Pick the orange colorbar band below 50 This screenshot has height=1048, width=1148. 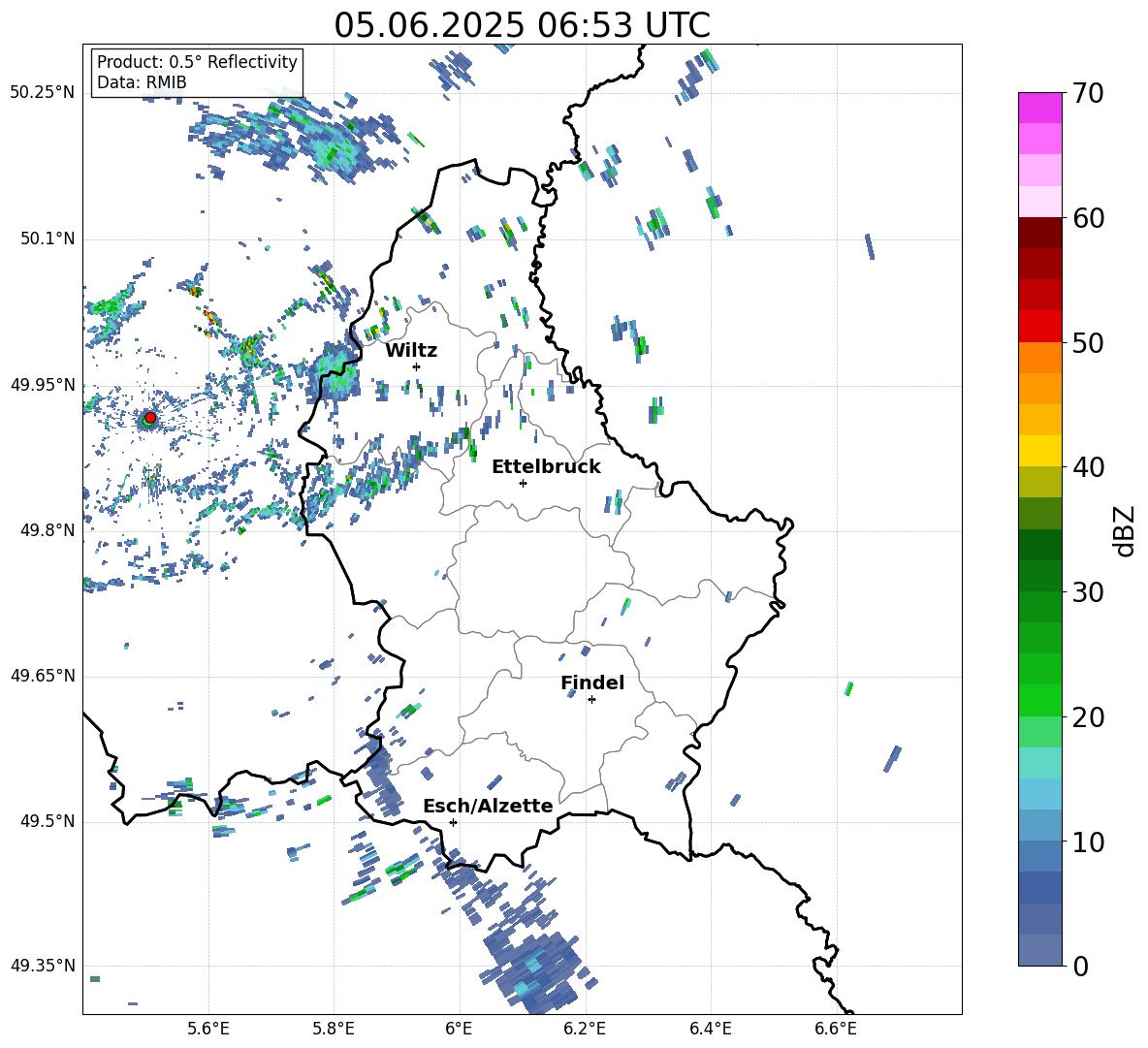(x=1039, y=358)
